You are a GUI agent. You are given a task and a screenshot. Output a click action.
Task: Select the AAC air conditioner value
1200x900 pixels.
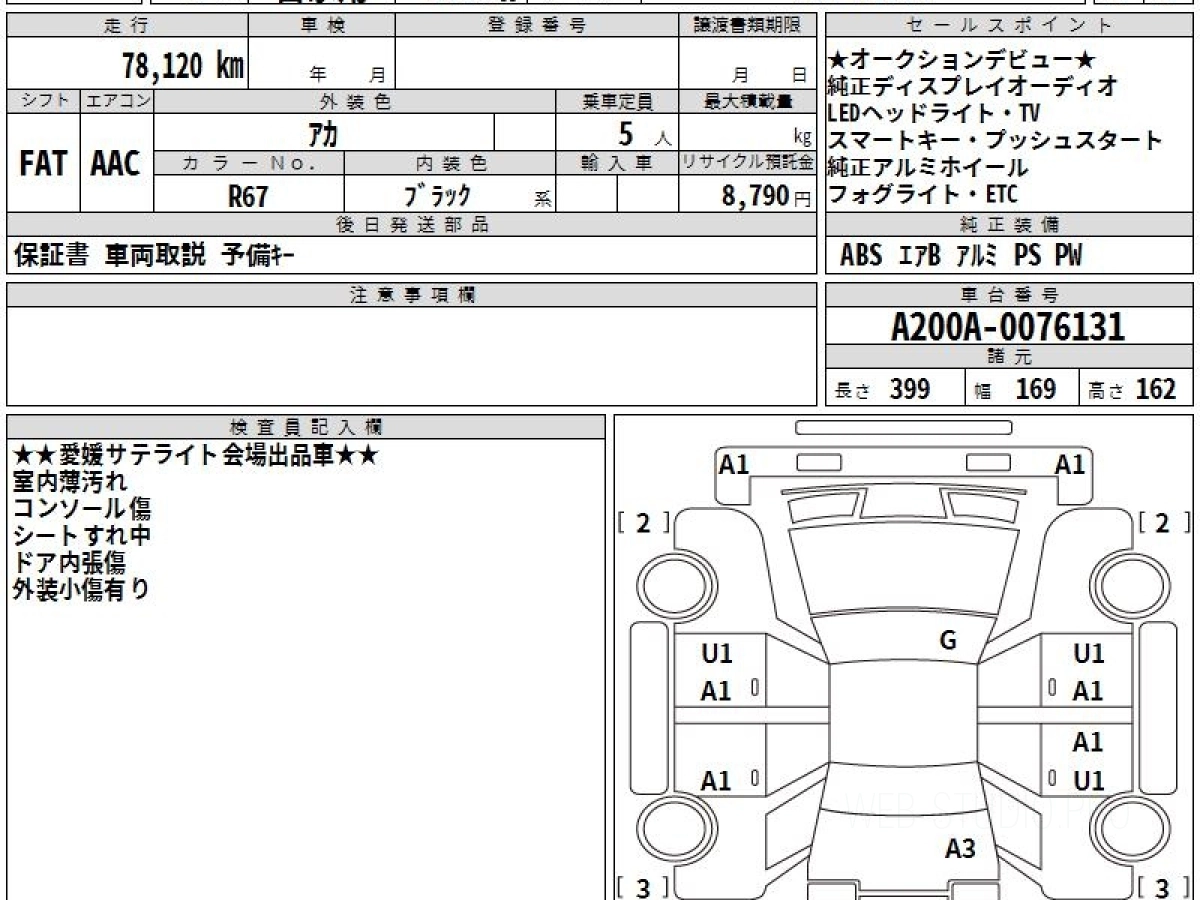pyautogui.click(x=116, y=164)
